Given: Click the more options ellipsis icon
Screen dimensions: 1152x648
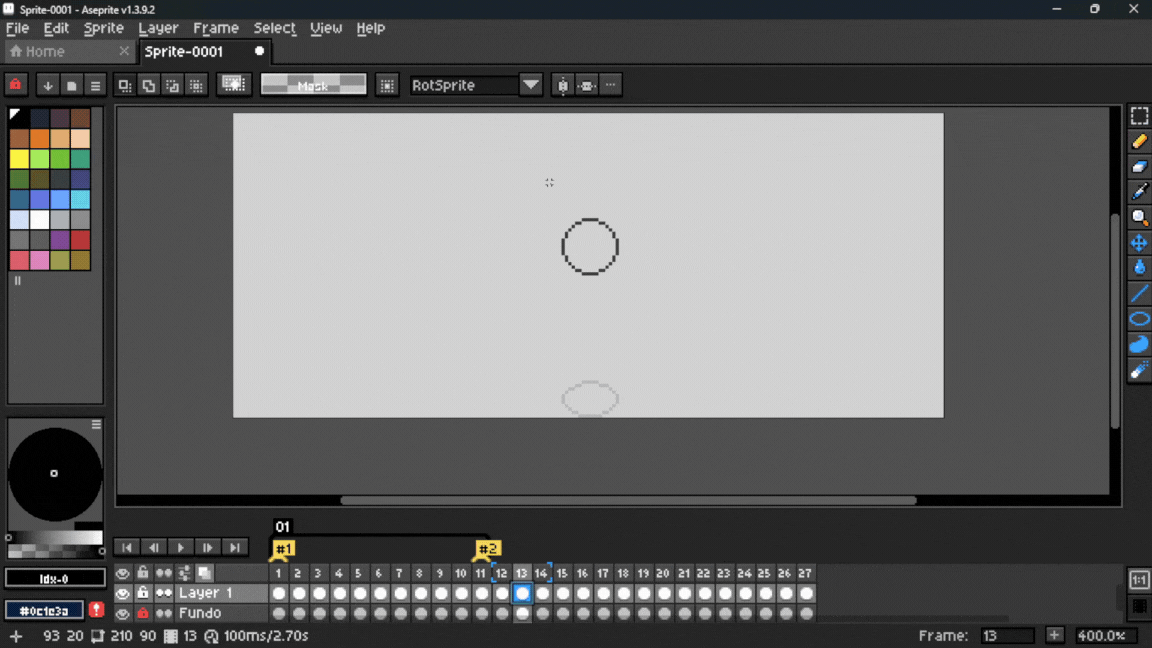Looking at the screenshot, I should tap(611, 85).
